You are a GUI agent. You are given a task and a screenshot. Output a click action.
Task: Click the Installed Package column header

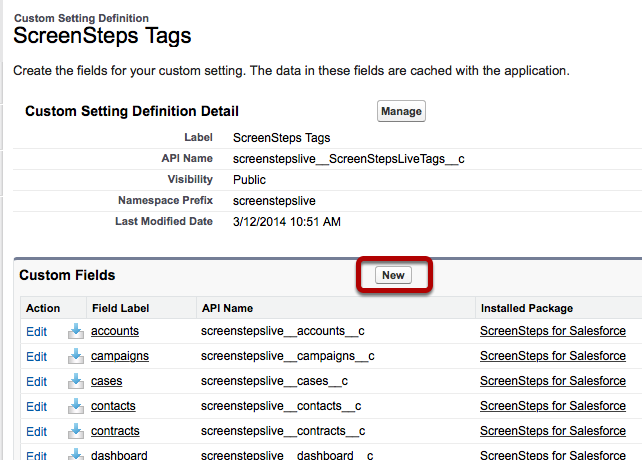pyautogui.click(x=527, y=308)
